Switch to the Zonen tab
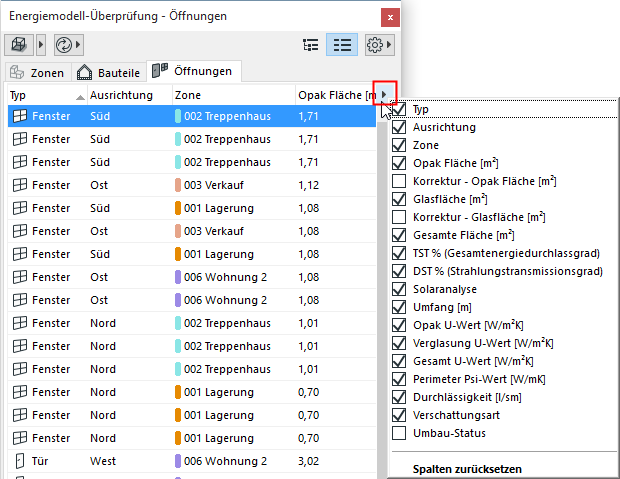Screen dimensions: 620x479 coord(38,73)
